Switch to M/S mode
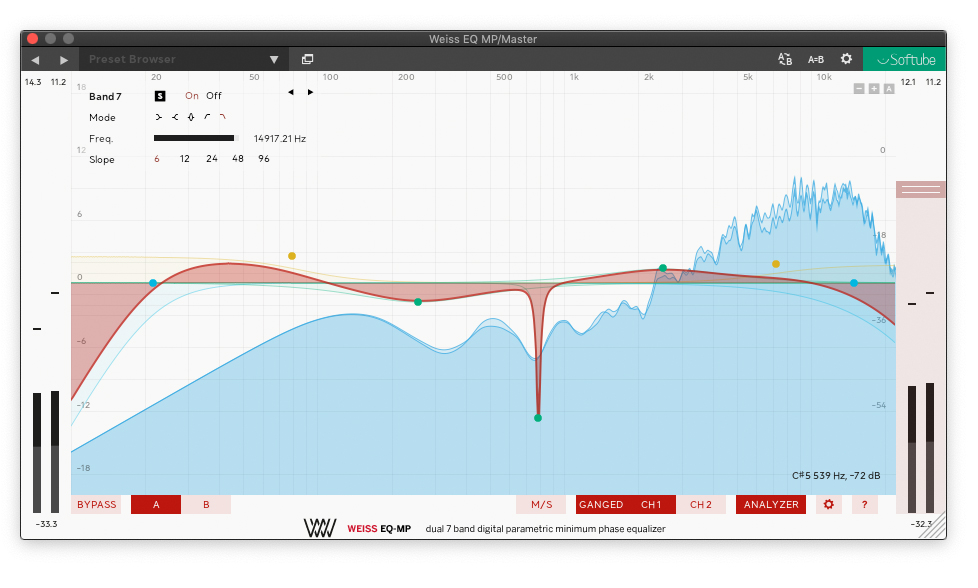The width and height of the screenshot is (978, 588). coord(541,504)
